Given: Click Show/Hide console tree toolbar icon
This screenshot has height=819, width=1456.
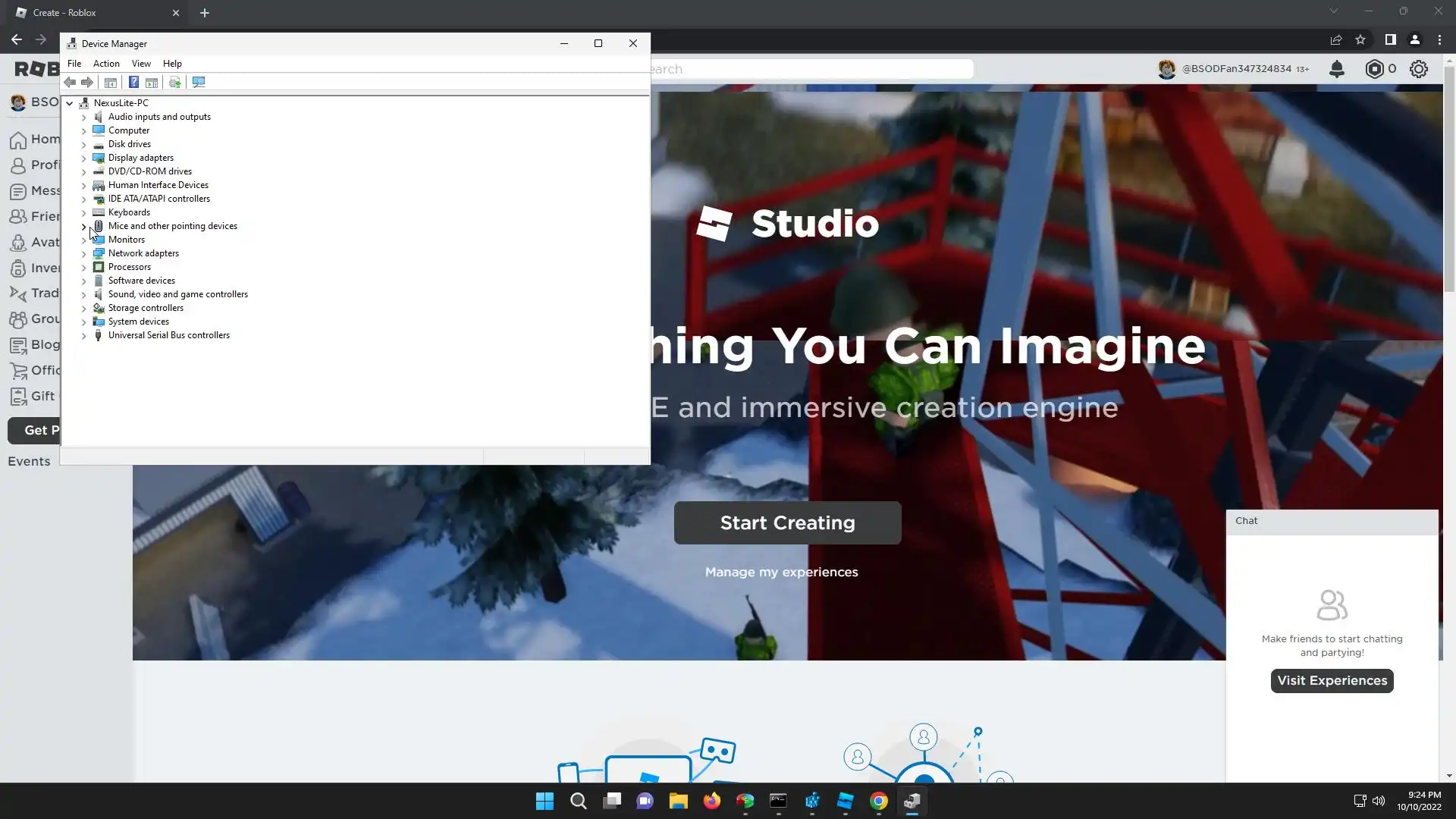Looking at the screenshot, I should coord(111,82).
